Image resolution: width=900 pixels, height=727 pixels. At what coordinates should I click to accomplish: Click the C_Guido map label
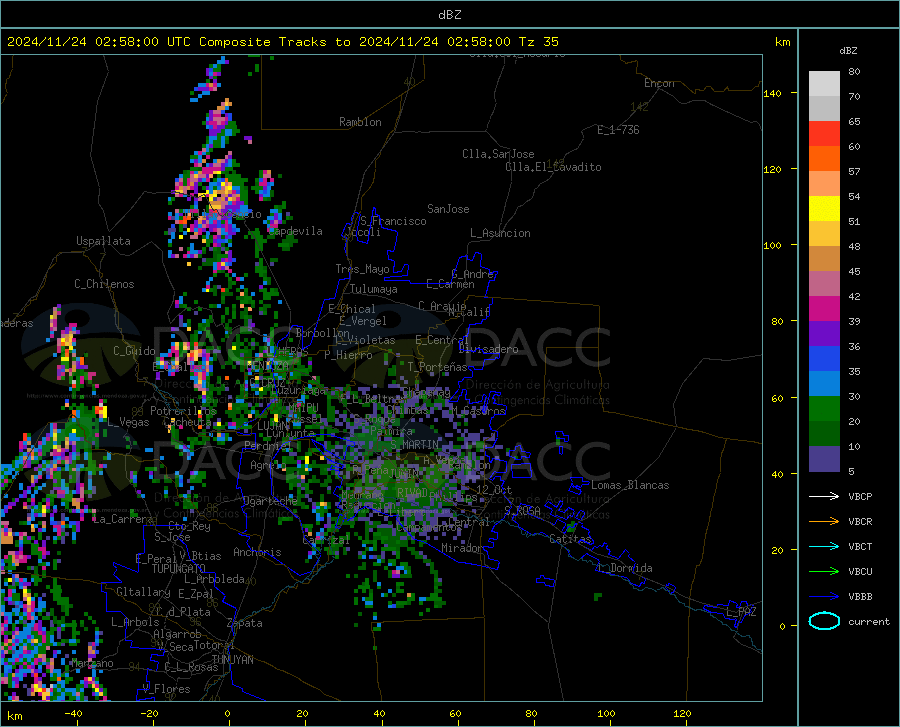[134, 351]
